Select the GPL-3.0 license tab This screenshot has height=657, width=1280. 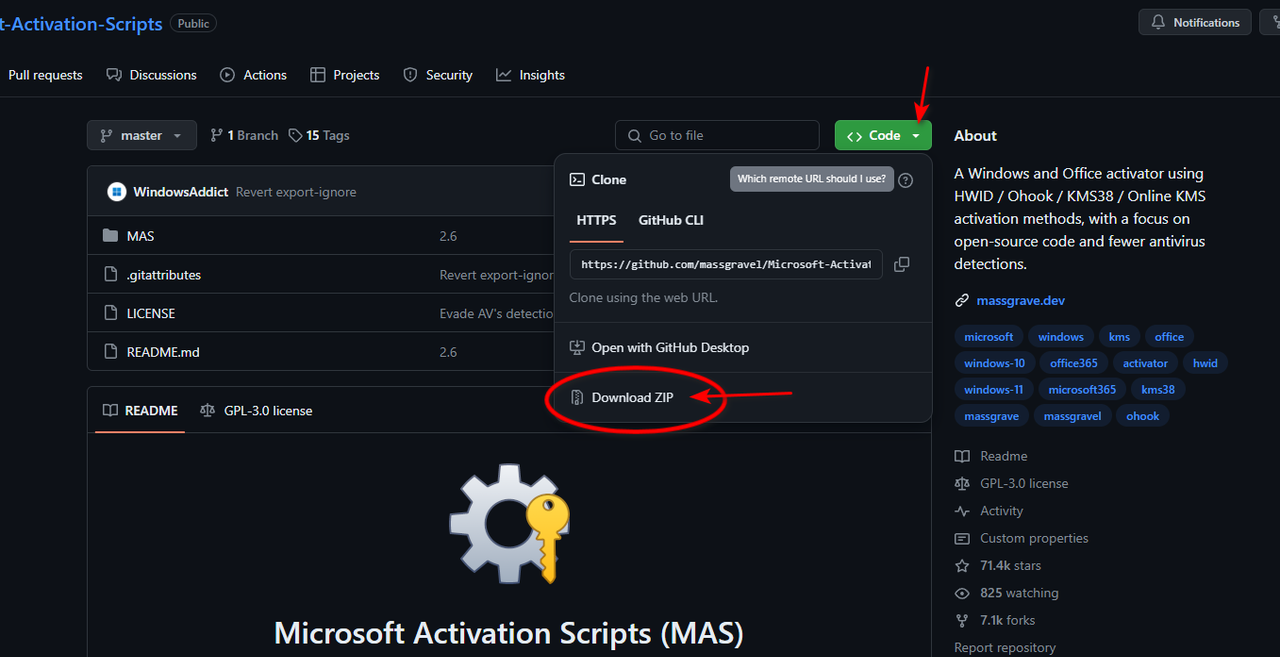(x=256, y=411)
